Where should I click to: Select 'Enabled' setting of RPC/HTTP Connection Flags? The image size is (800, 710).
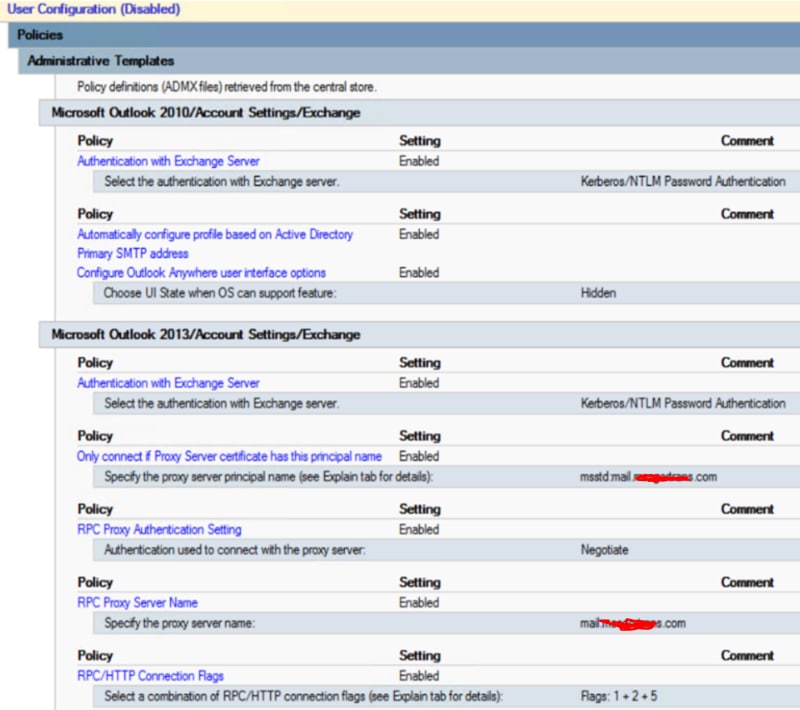419,676
